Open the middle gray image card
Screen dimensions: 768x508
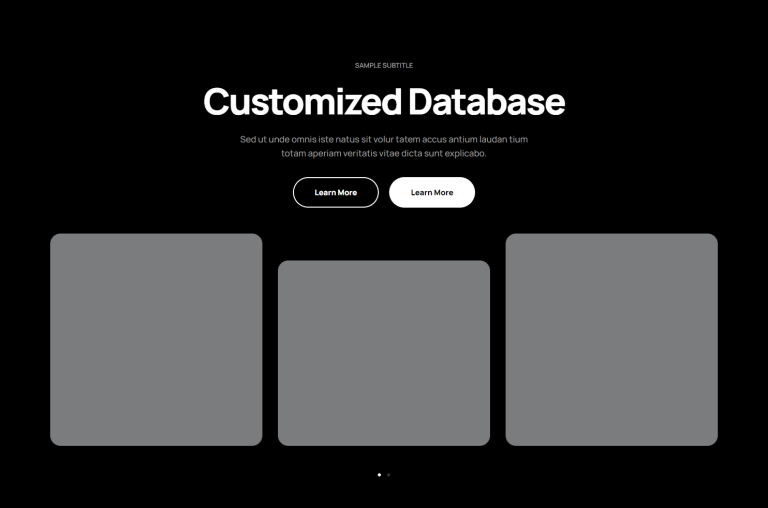(384, 353)
